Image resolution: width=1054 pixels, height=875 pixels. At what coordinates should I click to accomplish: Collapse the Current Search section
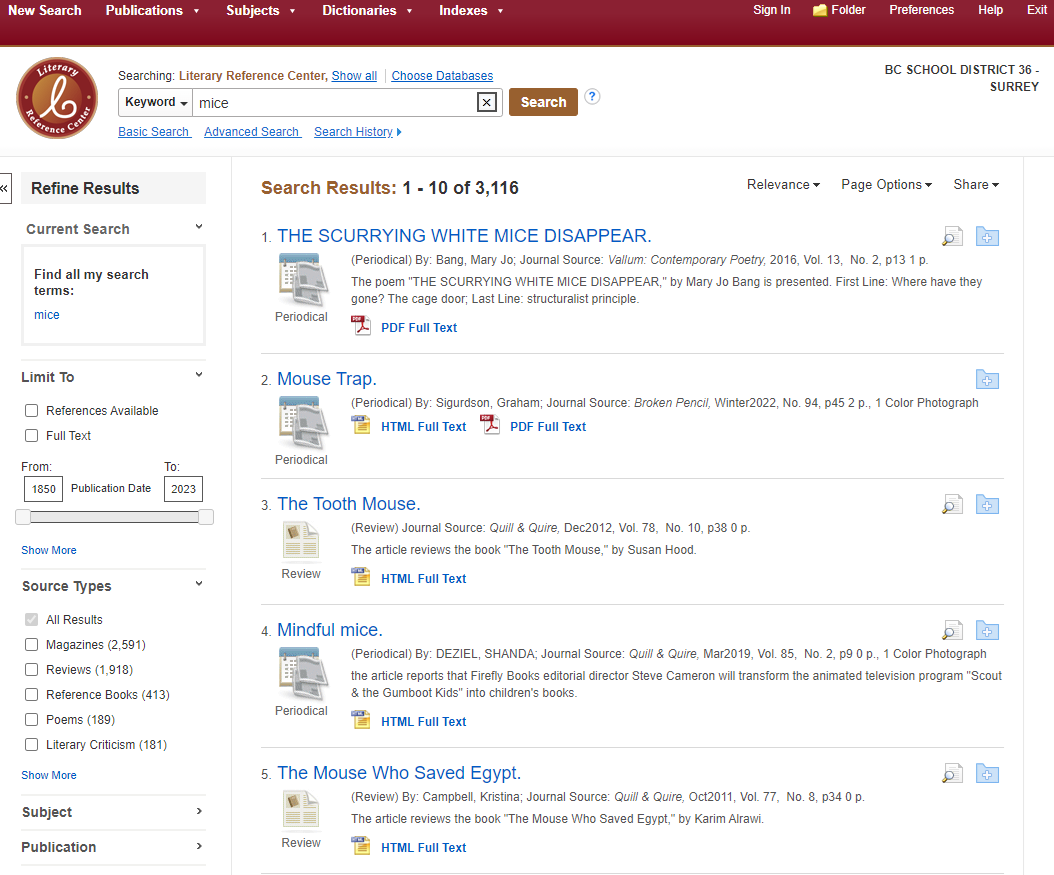[x=199, y=227]
